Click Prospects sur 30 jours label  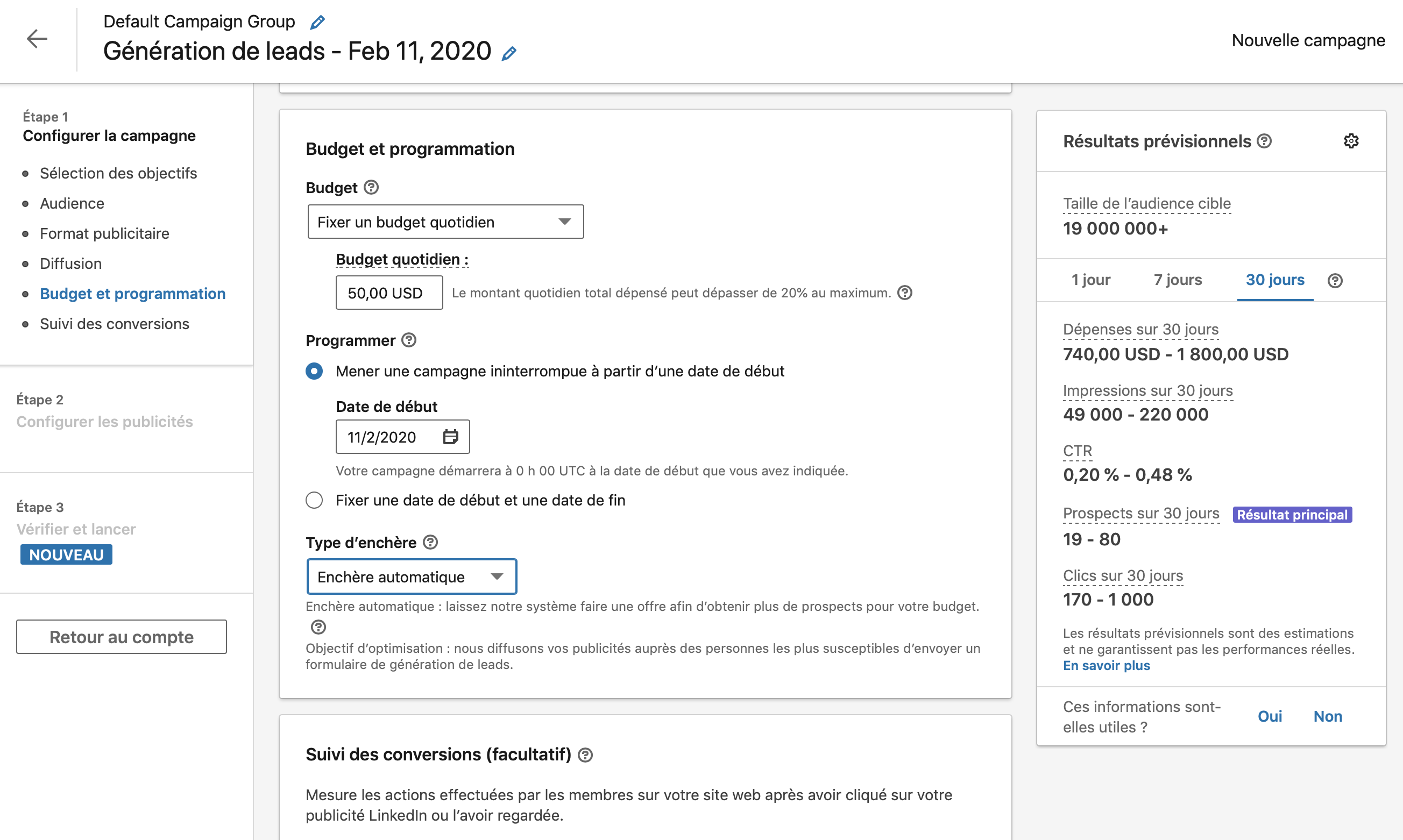(1141, 514)
